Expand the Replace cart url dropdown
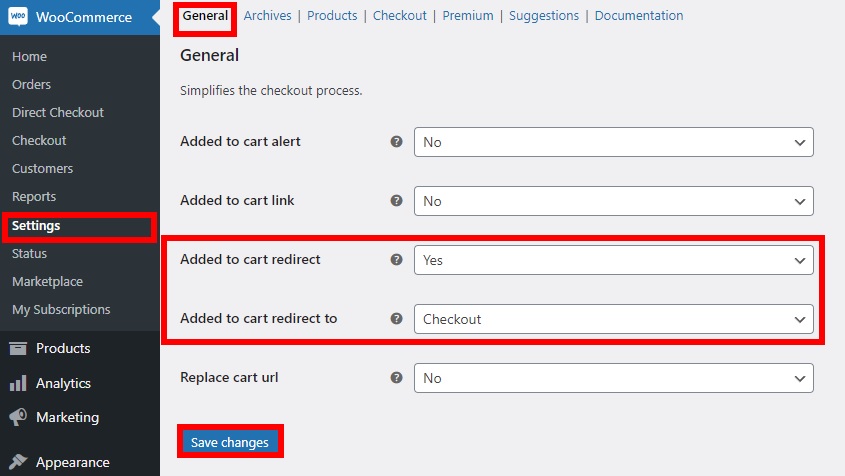Screen dimensions: 845x476 click(614, 378)
